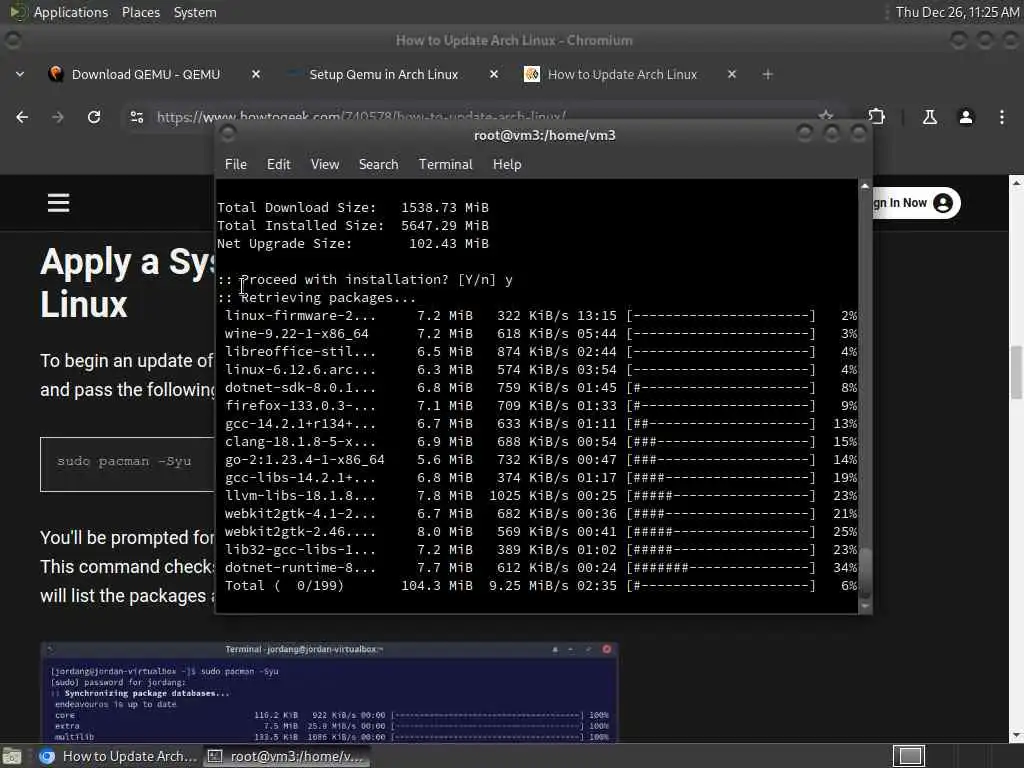Go forward using Chromium's forward arrow
Viewport: 1024px width, 768px height.
[x=58, y=117]
